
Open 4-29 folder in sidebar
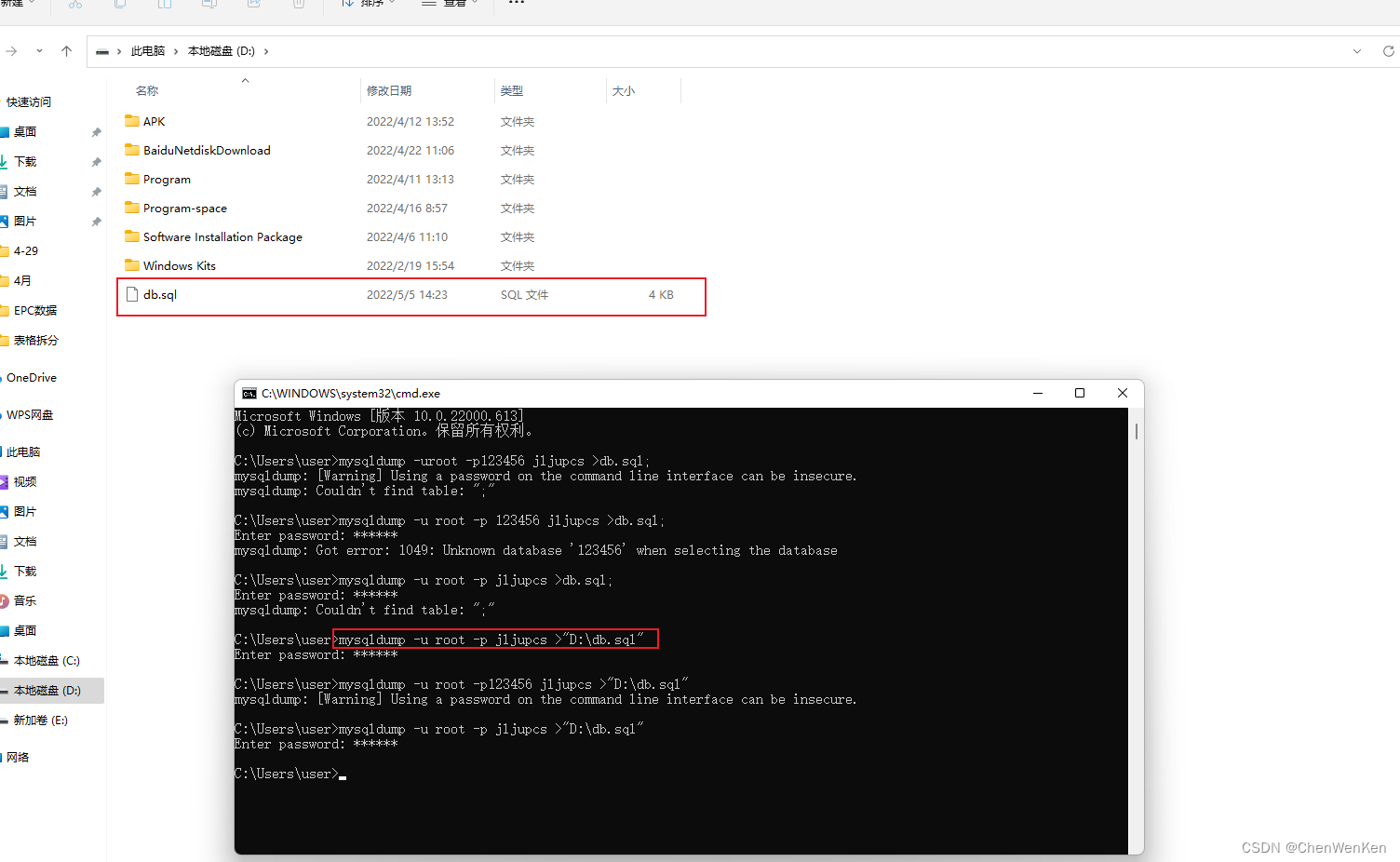click(26, 251)
